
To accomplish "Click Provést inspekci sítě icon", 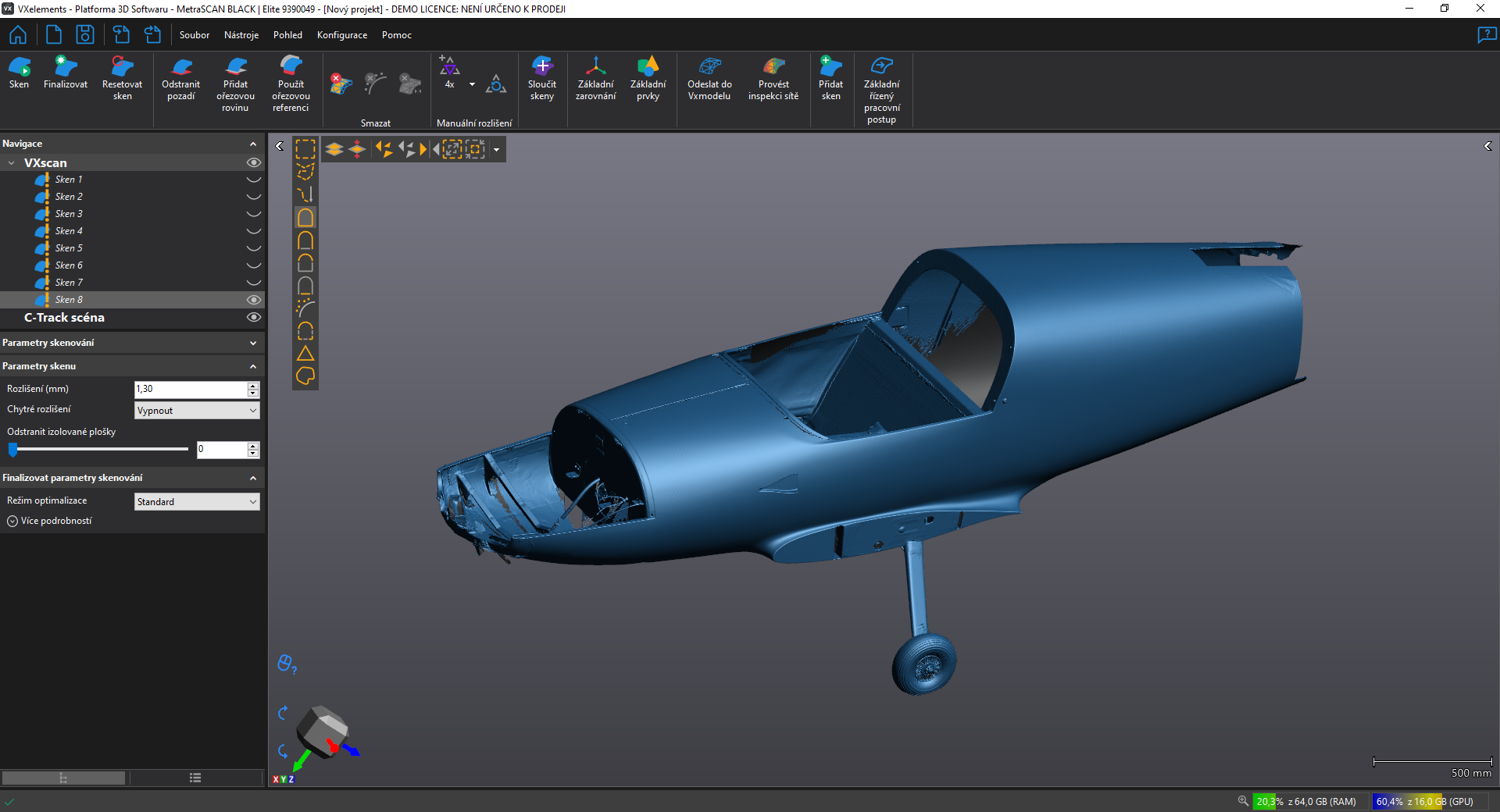I will [x=773, y=68].
